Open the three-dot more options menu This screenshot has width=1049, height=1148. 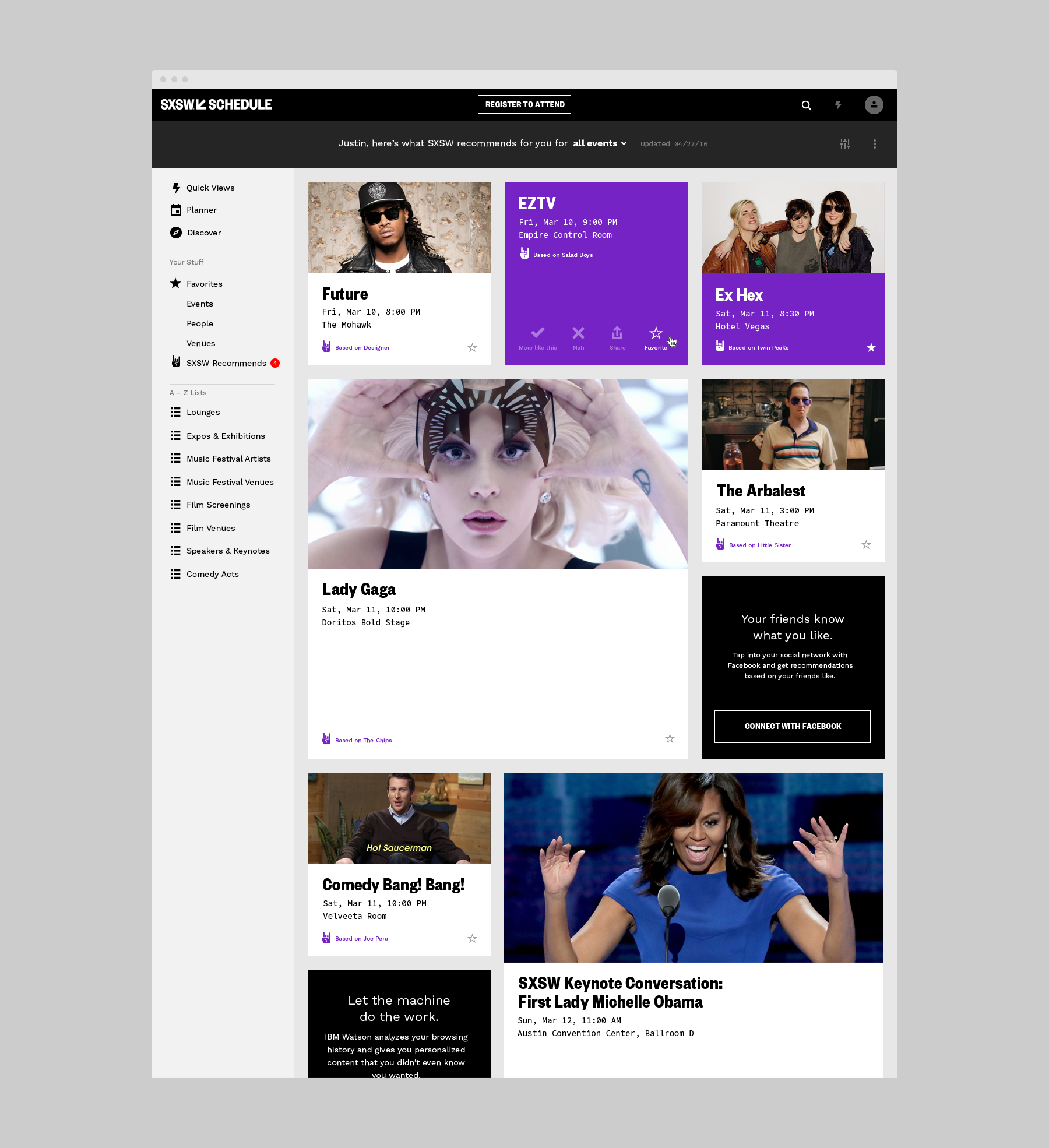tap(875, 144)
